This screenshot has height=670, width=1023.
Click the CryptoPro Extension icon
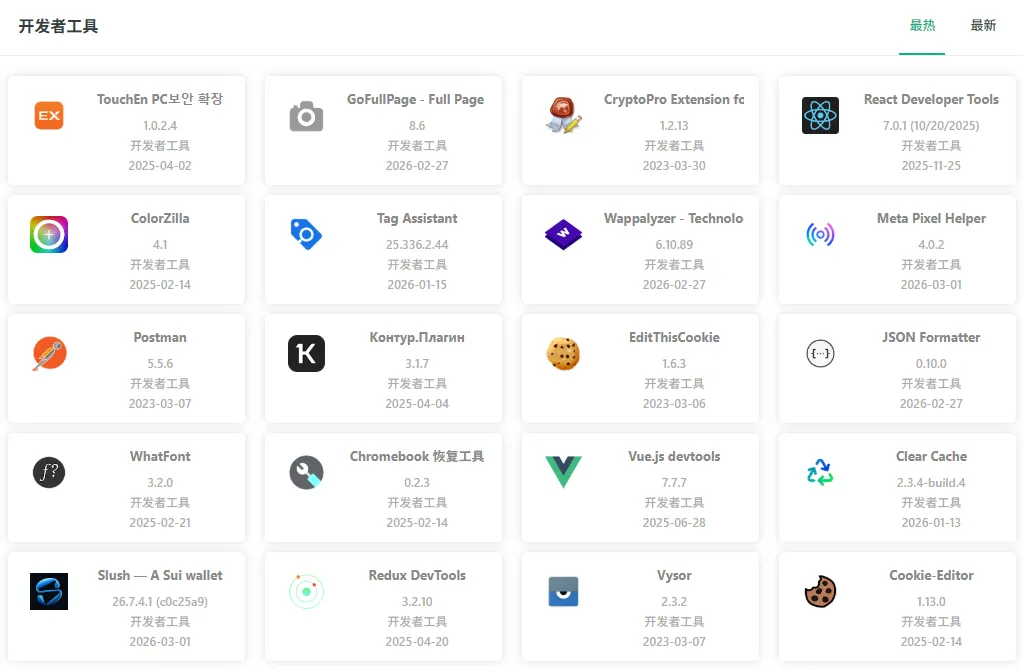(x=563, y=115)
